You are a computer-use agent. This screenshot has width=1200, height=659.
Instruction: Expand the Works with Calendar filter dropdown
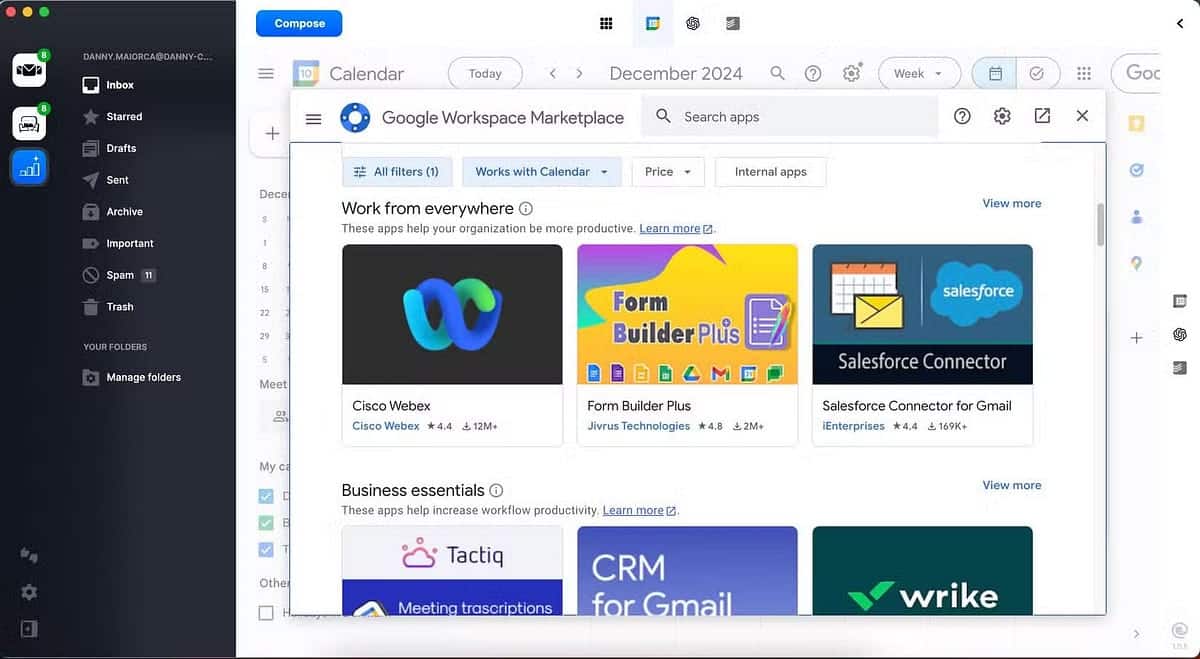pos(542,171)
